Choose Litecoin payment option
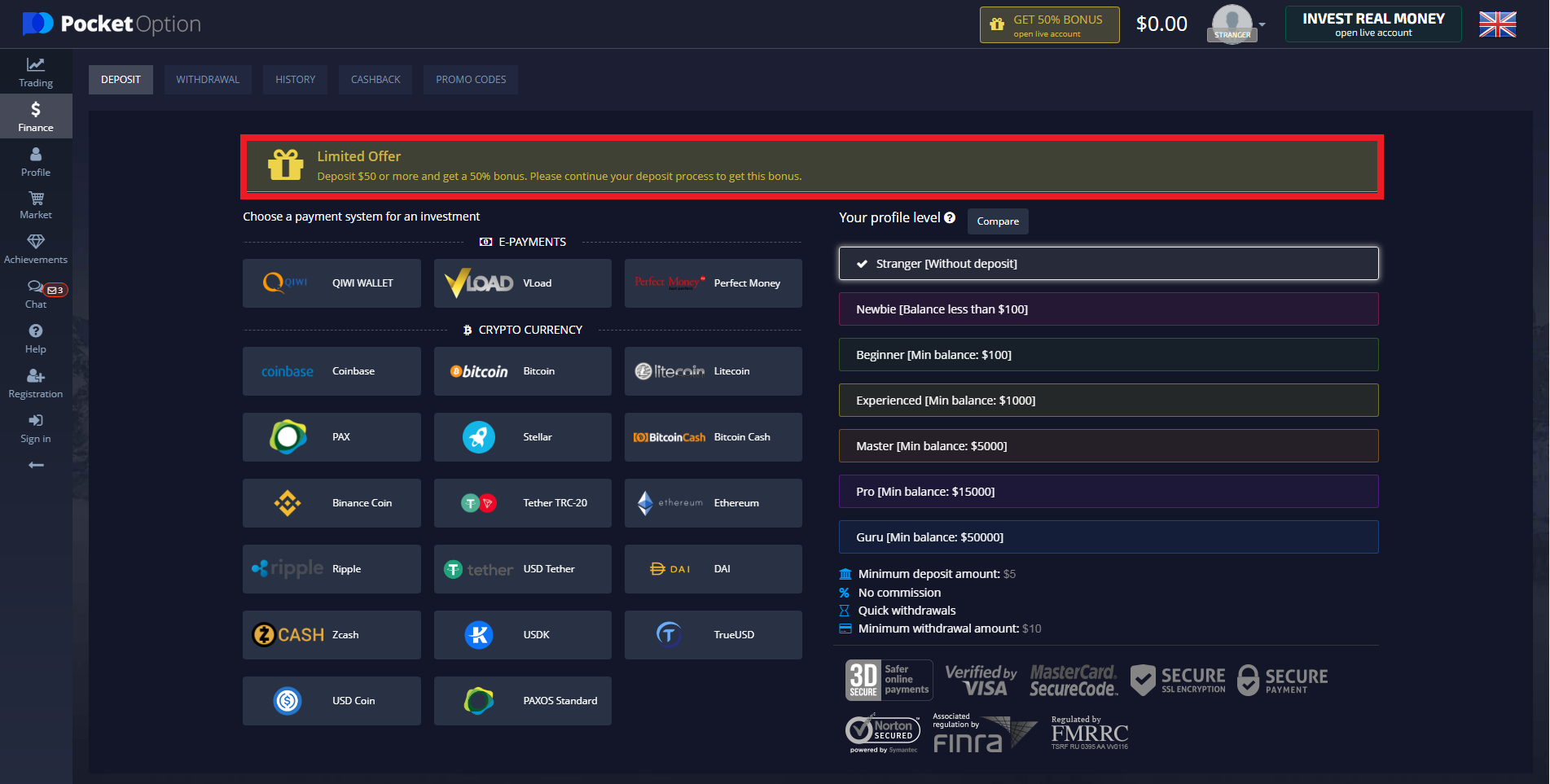The height and width of the screenshot is (784, 1550). [x=714, y=371]
